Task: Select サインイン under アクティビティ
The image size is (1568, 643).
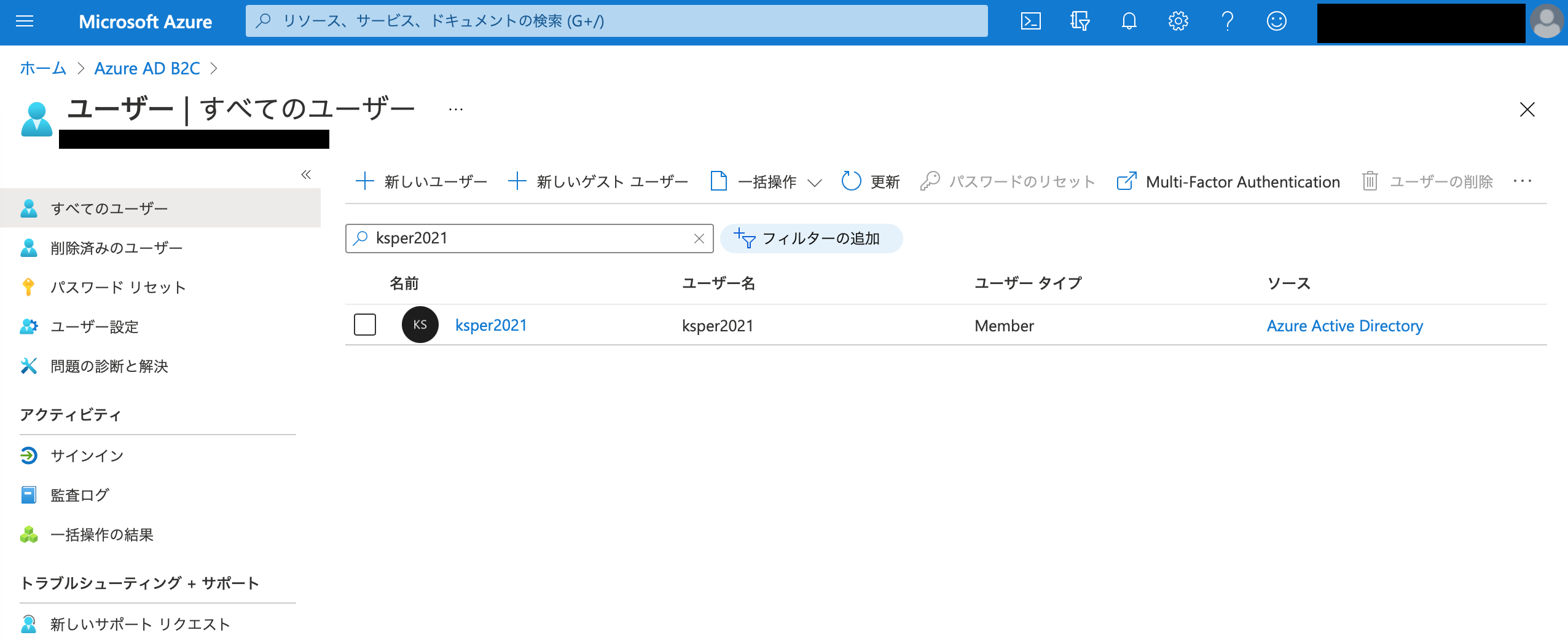Action: 87,456
